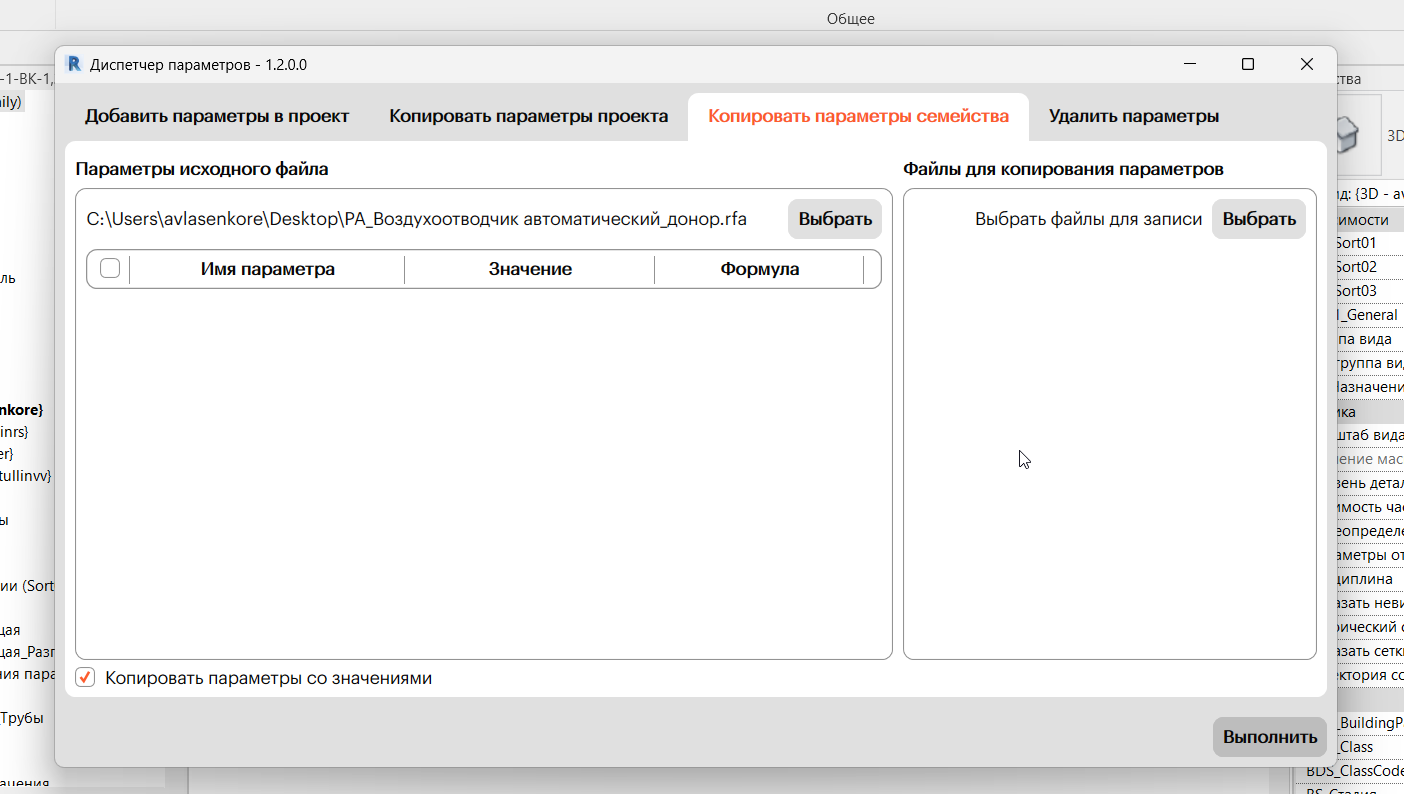
Task: Open the Добавить параметры в проект tab
Action: 217,116
